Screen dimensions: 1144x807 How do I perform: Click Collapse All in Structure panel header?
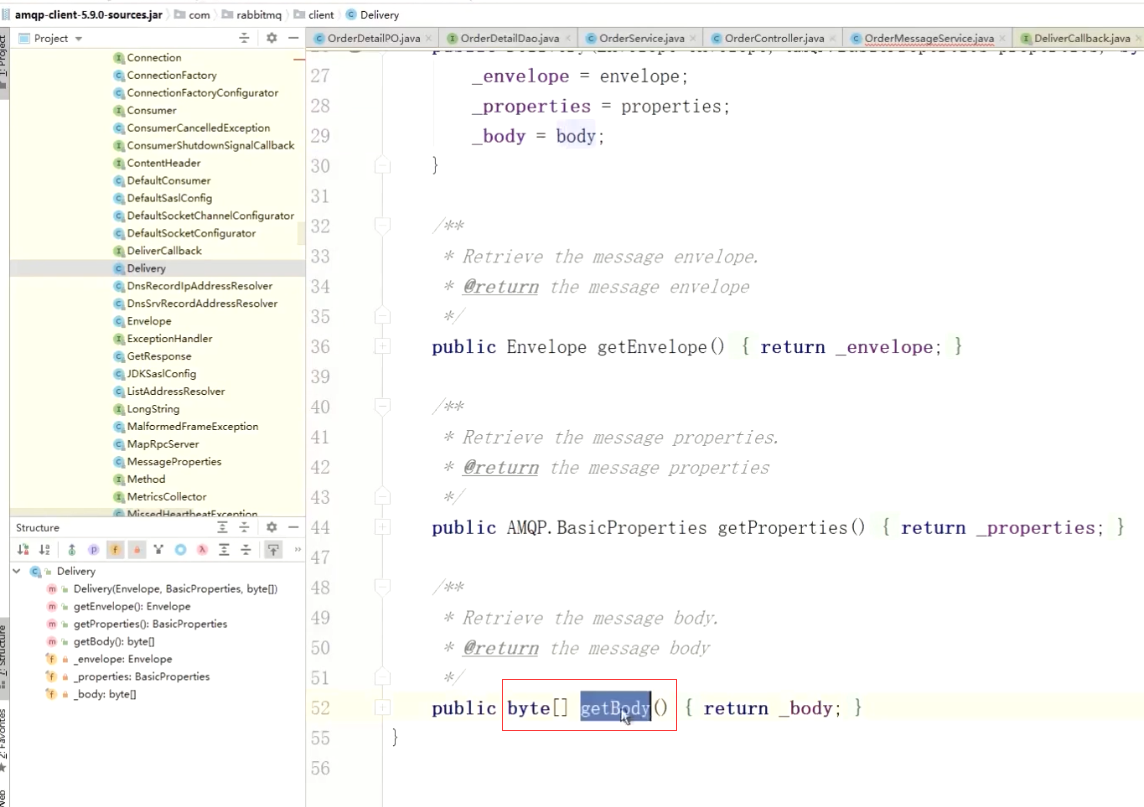click(244, 527)
